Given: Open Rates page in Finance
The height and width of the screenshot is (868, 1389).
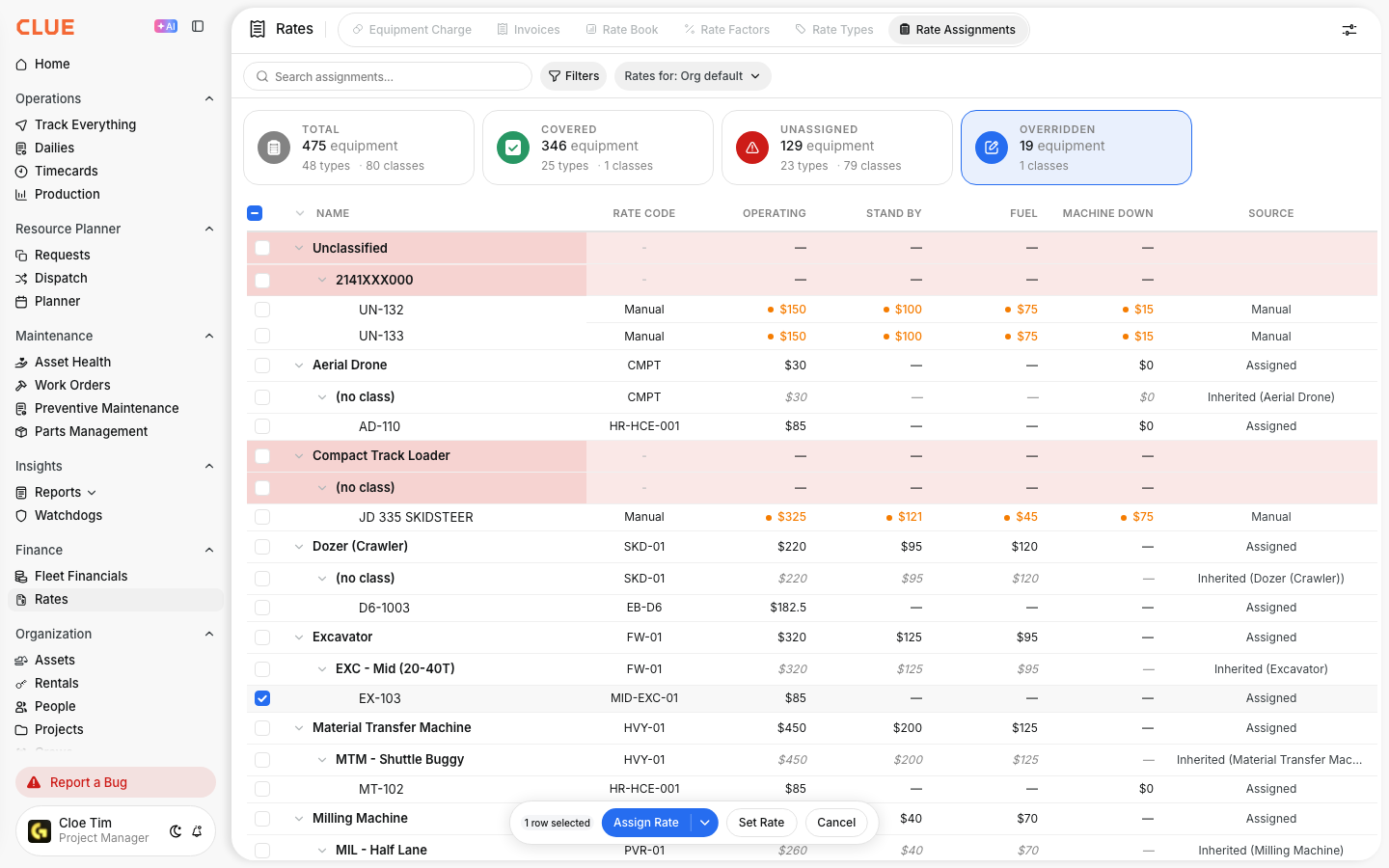Looking at the screenshot, I should (x=116, y=599).
